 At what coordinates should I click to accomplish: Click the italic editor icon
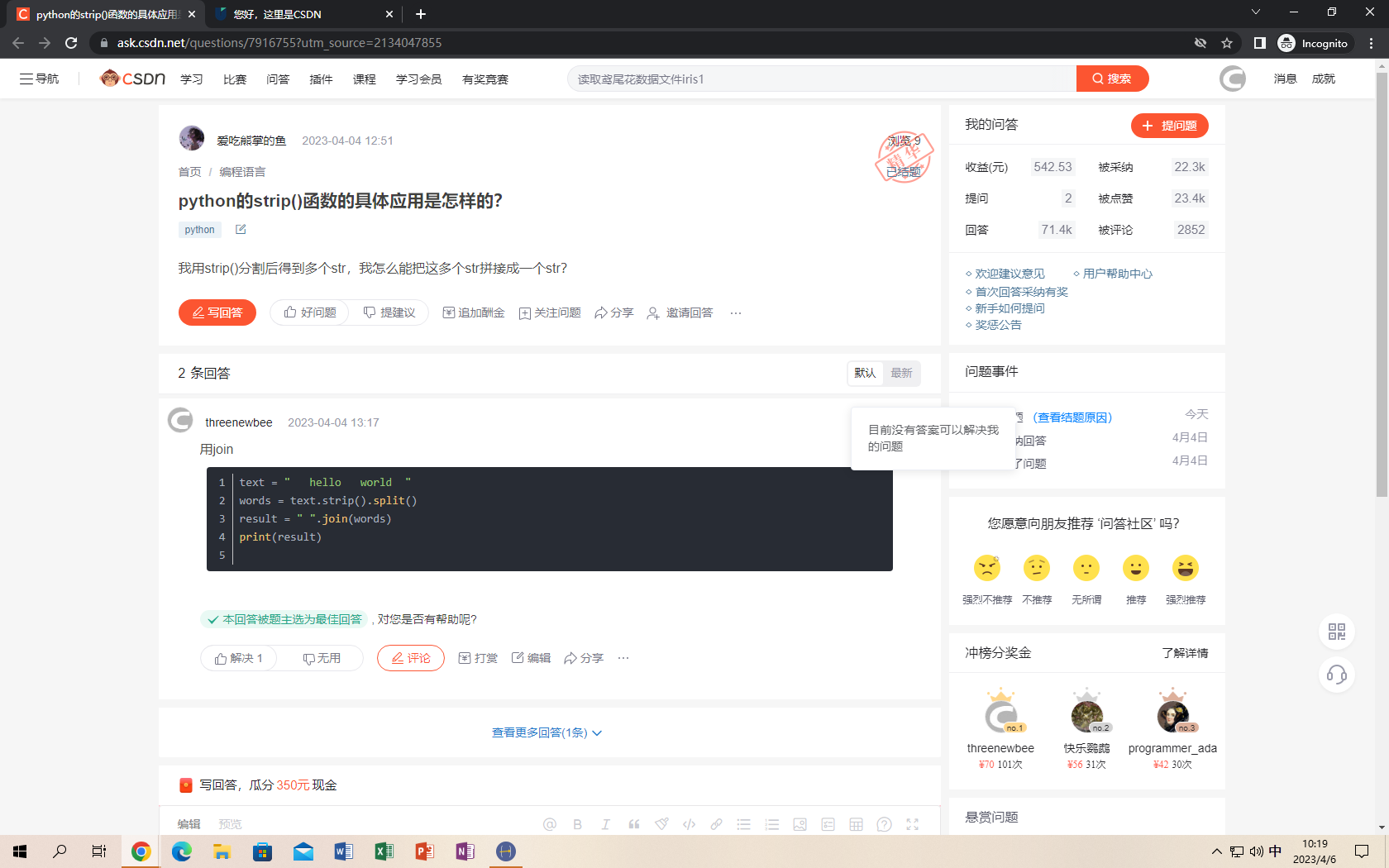pos(605,824)
